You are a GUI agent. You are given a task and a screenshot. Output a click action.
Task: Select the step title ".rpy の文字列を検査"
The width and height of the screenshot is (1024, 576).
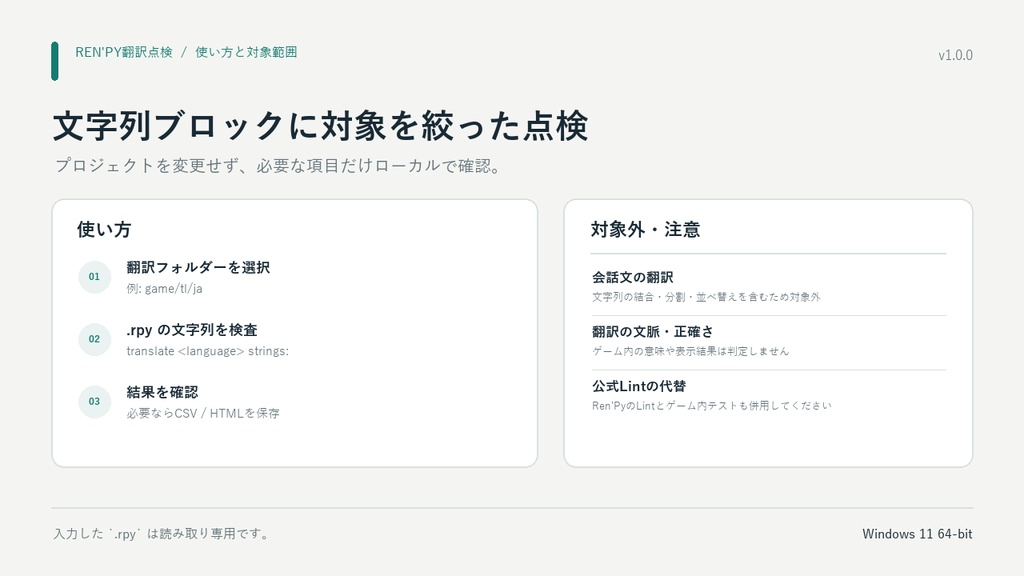192,330
